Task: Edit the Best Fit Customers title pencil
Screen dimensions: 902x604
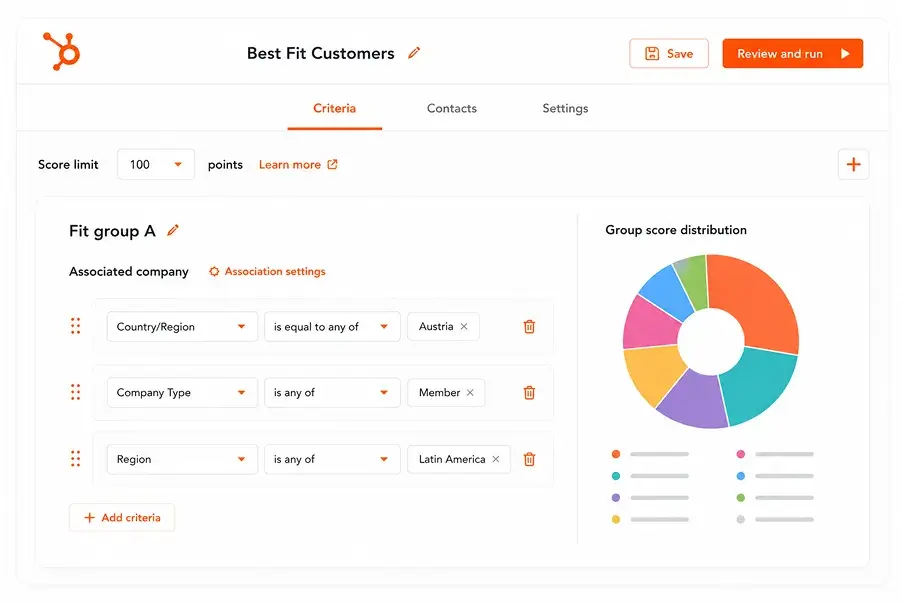Action: (414, 53)
